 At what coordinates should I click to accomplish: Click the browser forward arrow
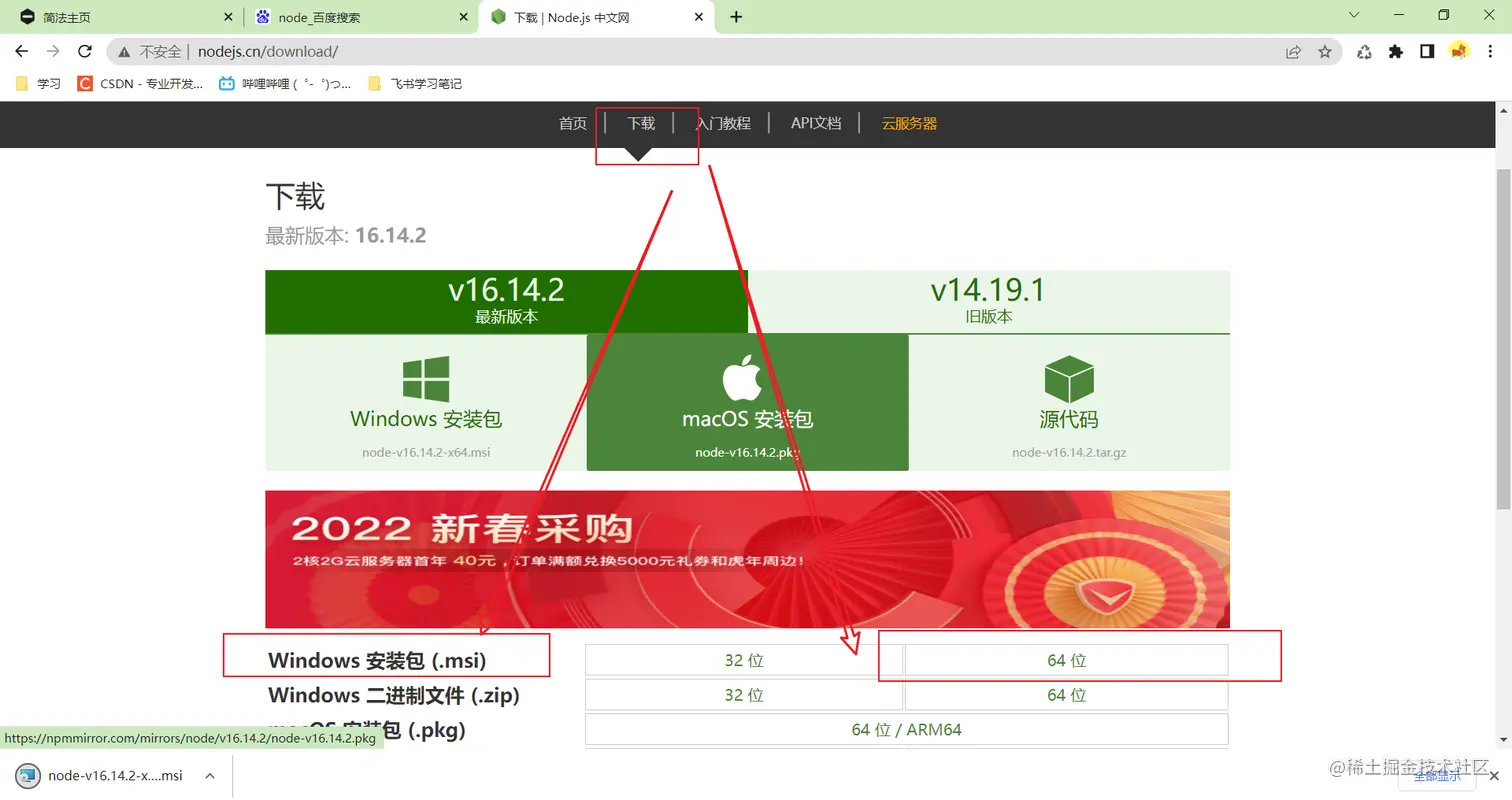pyautogui.click(x=53, y=51)
